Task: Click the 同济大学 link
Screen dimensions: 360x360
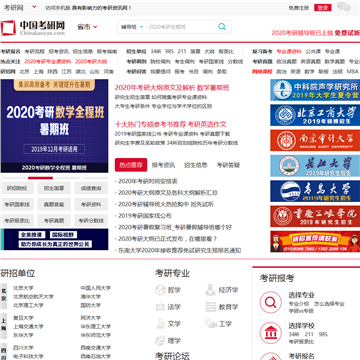Action: [x=91, y=318]
